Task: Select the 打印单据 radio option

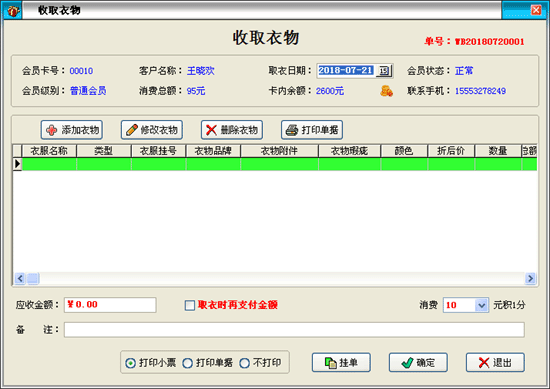Action: [188, 363]
